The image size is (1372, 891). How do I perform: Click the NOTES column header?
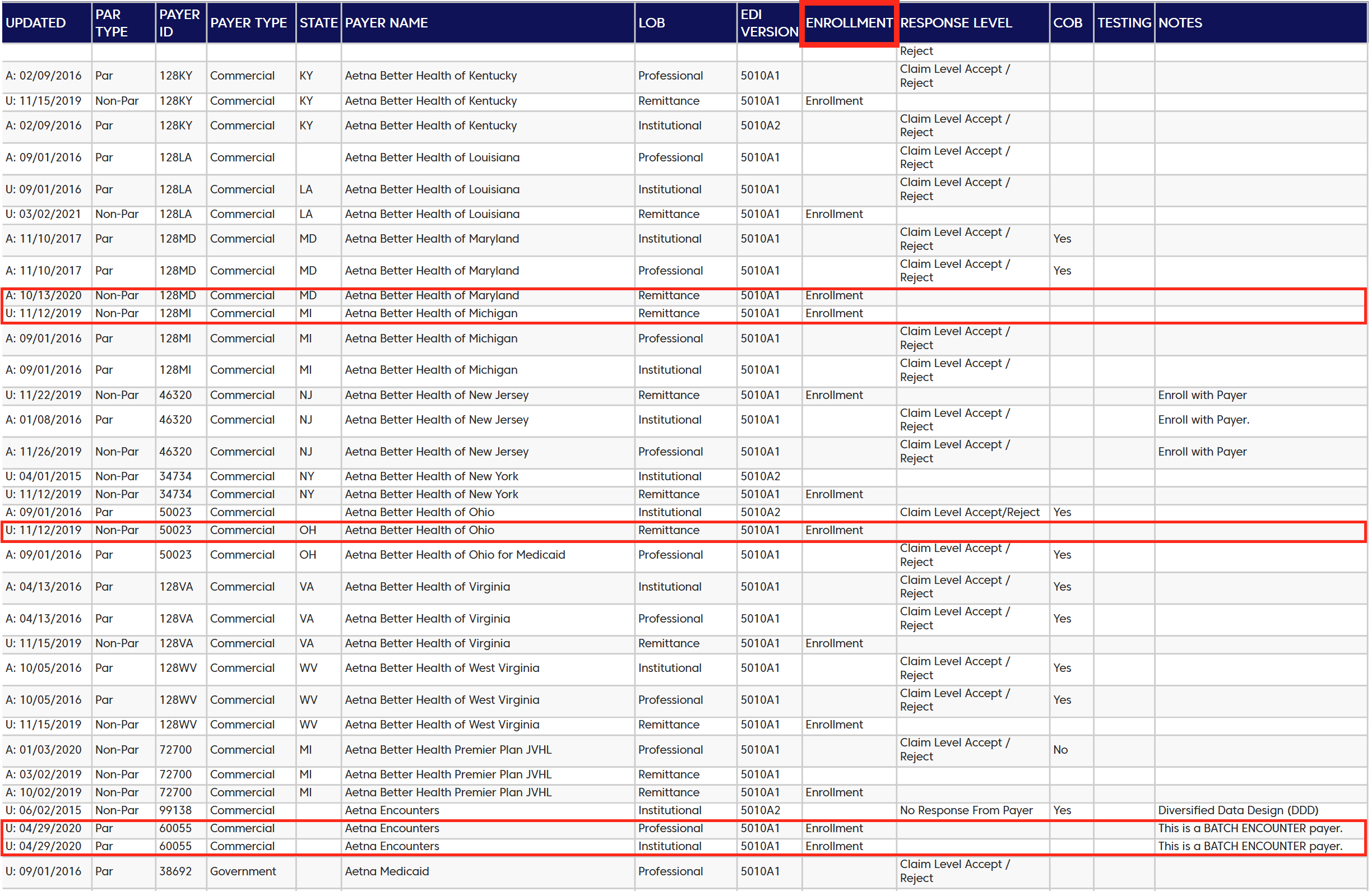click(1180, 23)
